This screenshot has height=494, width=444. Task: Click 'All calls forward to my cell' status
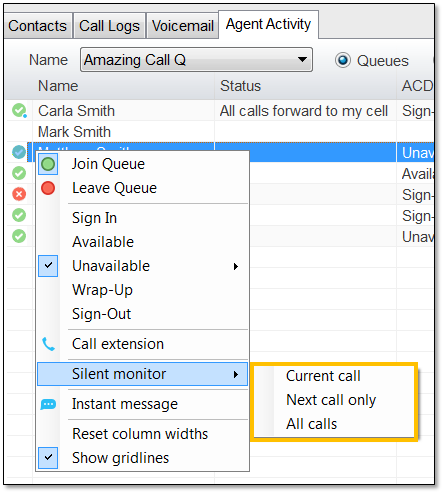click(304, 111)
